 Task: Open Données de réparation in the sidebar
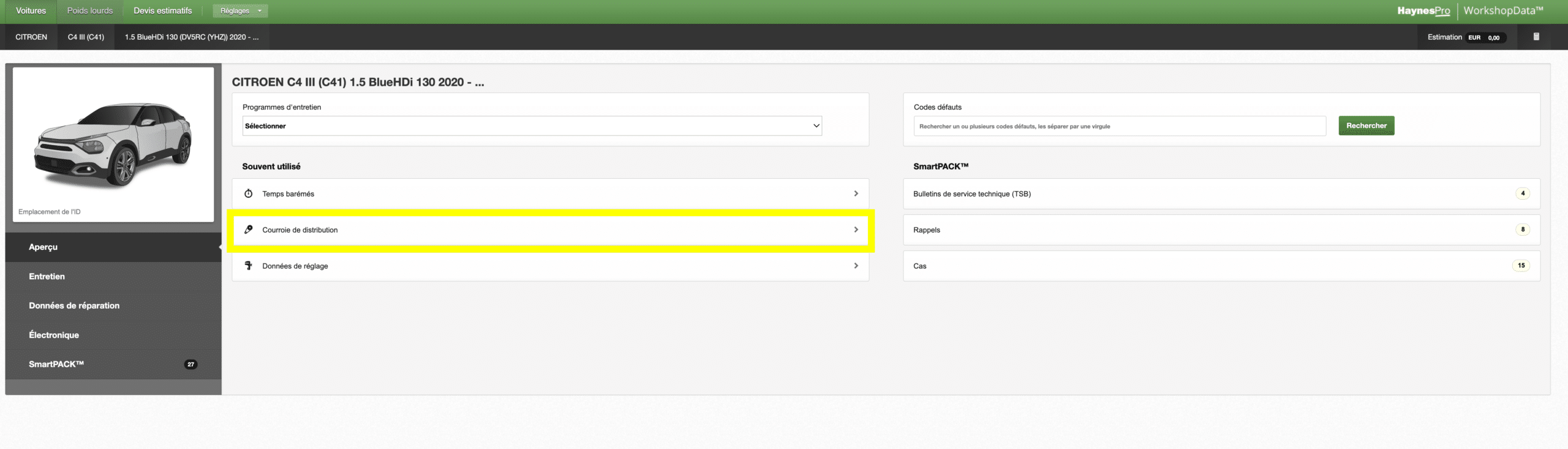click(74, 306)
